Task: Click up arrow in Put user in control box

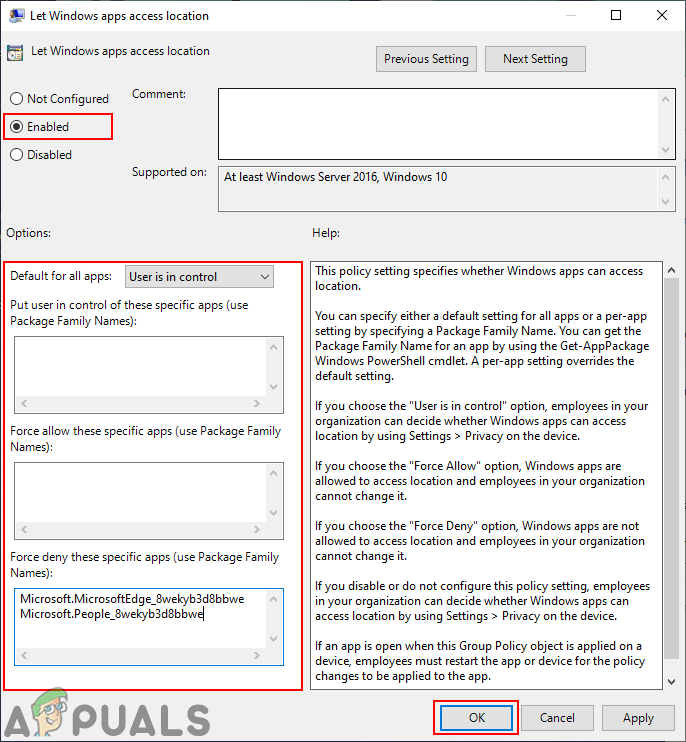Action: (273, 347)
